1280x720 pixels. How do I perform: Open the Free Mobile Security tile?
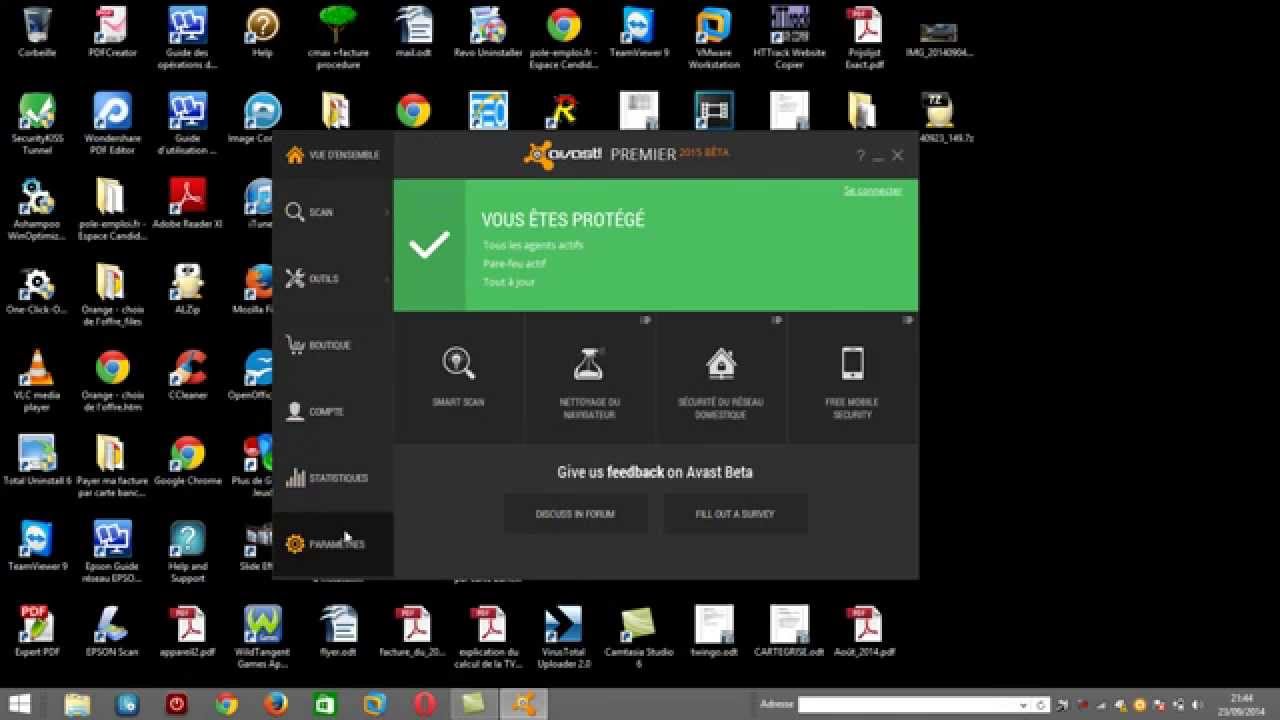click(852, 378)
